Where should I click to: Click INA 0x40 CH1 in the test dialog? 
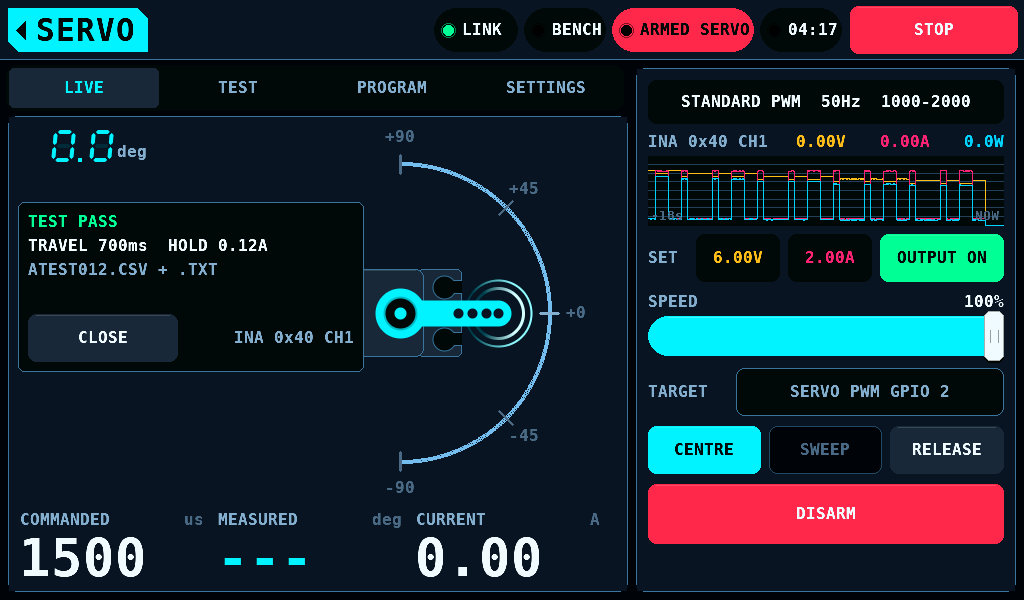(x=293, y=338)
